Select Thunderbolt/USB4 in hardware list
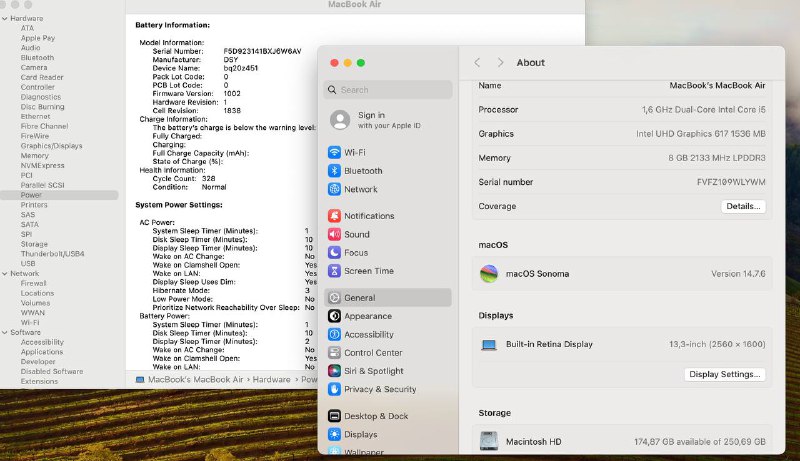The width and height of the screenshot is (800, 461). (53, 253)
